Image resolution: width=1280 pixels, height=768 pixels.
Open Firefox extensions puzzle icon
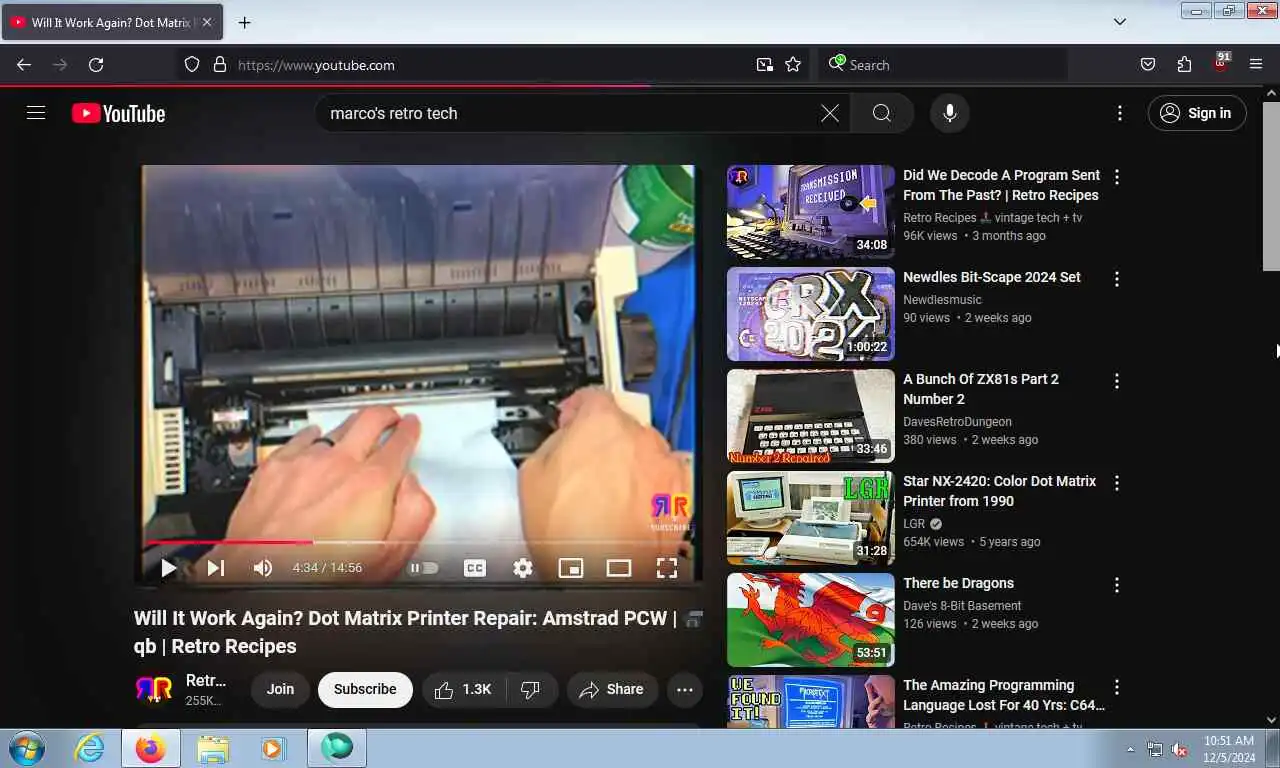pyautogui.click(x=1184, y=65)
